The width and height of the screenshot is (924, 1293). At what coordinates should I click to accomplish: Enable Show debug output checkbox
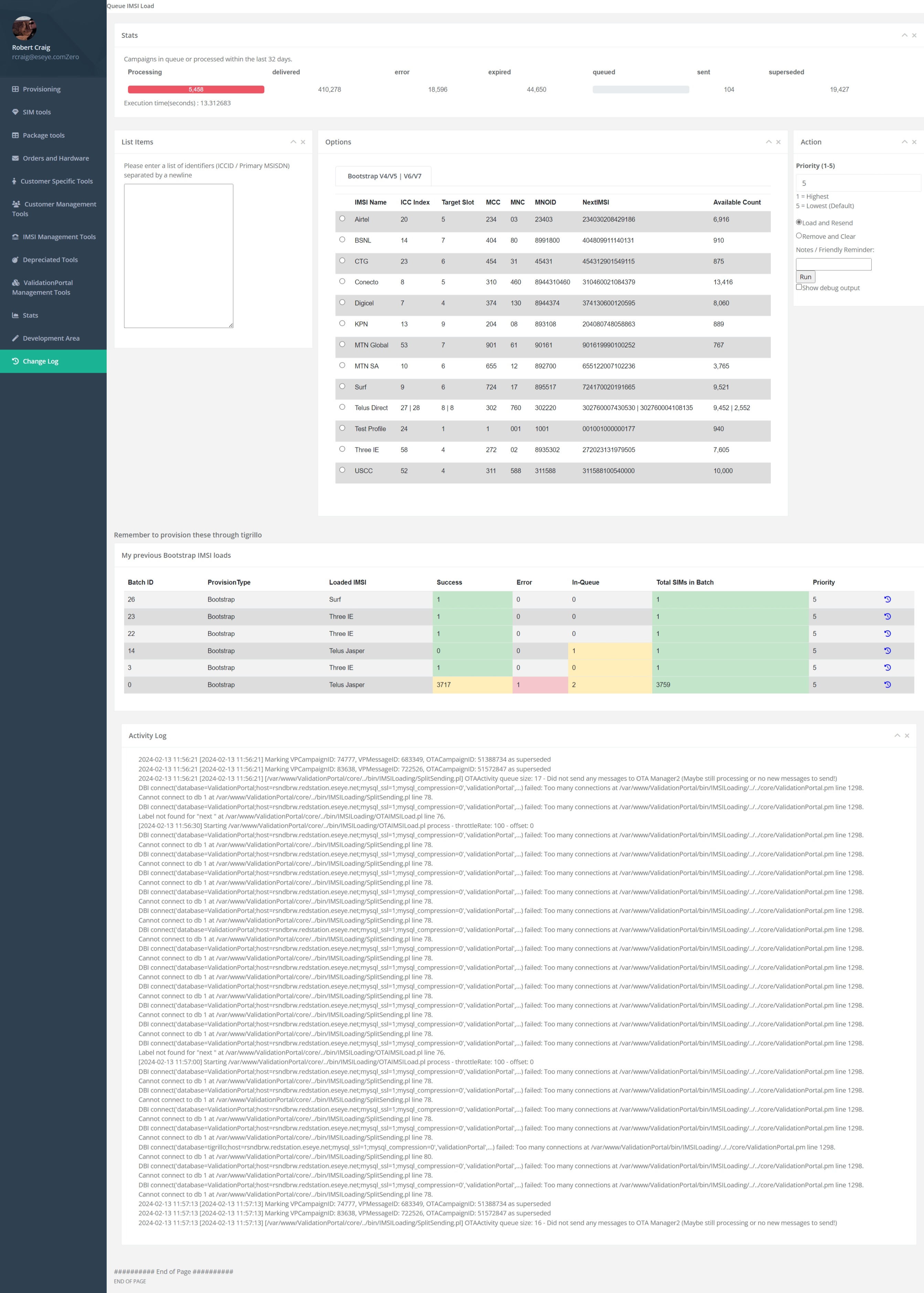799,287
